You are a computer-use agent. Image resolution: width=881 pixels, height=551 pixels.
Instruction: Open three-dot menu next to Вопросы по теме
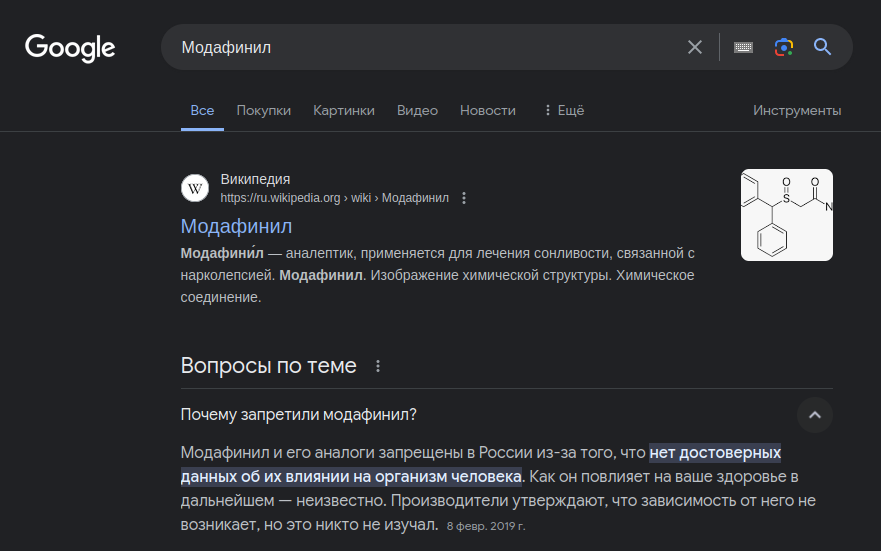[378, 366]
